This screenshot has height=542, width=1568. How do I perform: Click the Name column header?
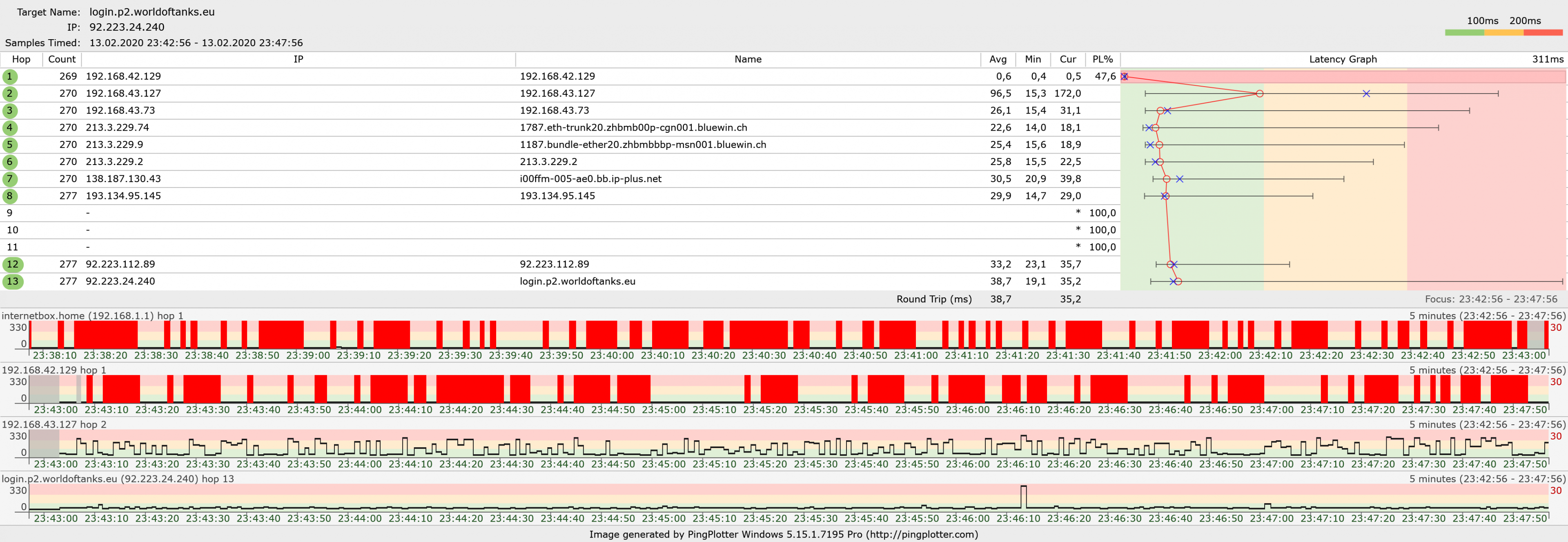coord(748,59)
